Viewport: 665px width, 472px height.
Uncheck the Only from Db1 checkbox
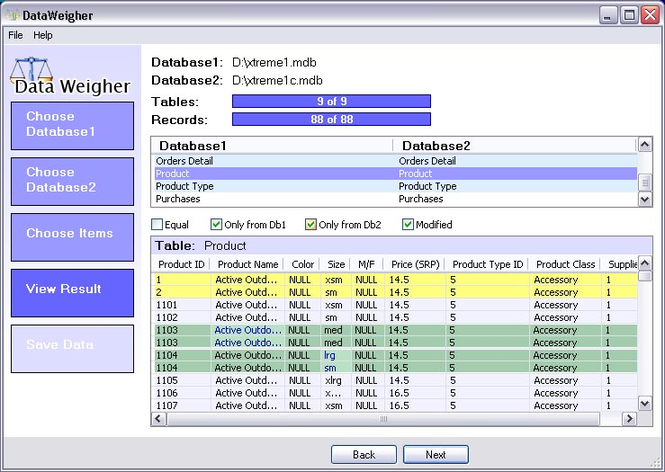click(x=216, y=224)
